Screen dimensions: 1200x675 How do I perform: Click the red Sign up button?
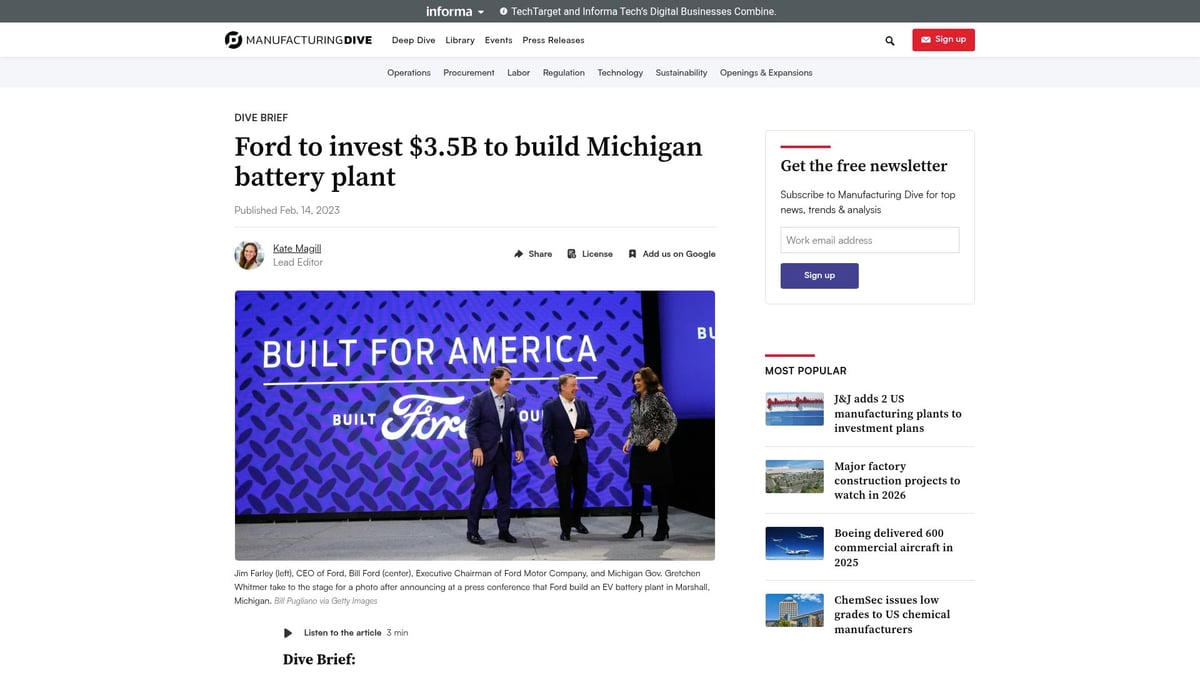pyautogui.click(x=943, y=39)
